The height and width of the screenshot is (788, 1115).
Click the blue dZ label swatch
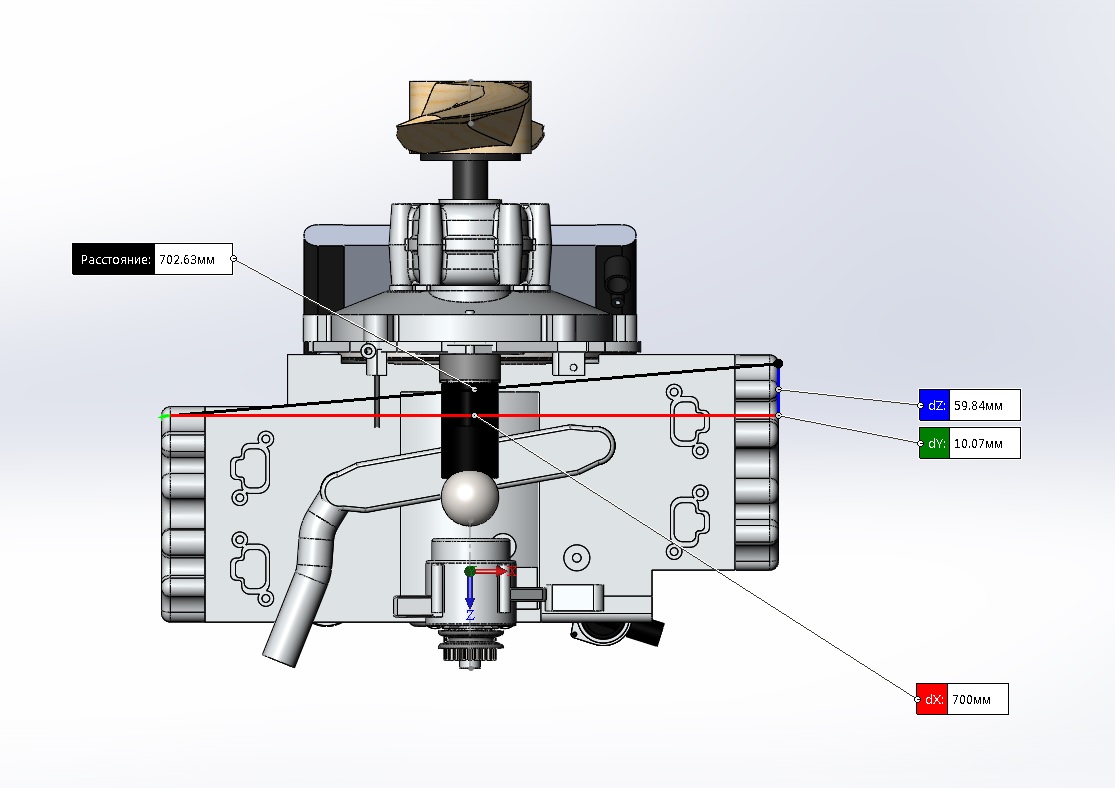pos(934,405)
